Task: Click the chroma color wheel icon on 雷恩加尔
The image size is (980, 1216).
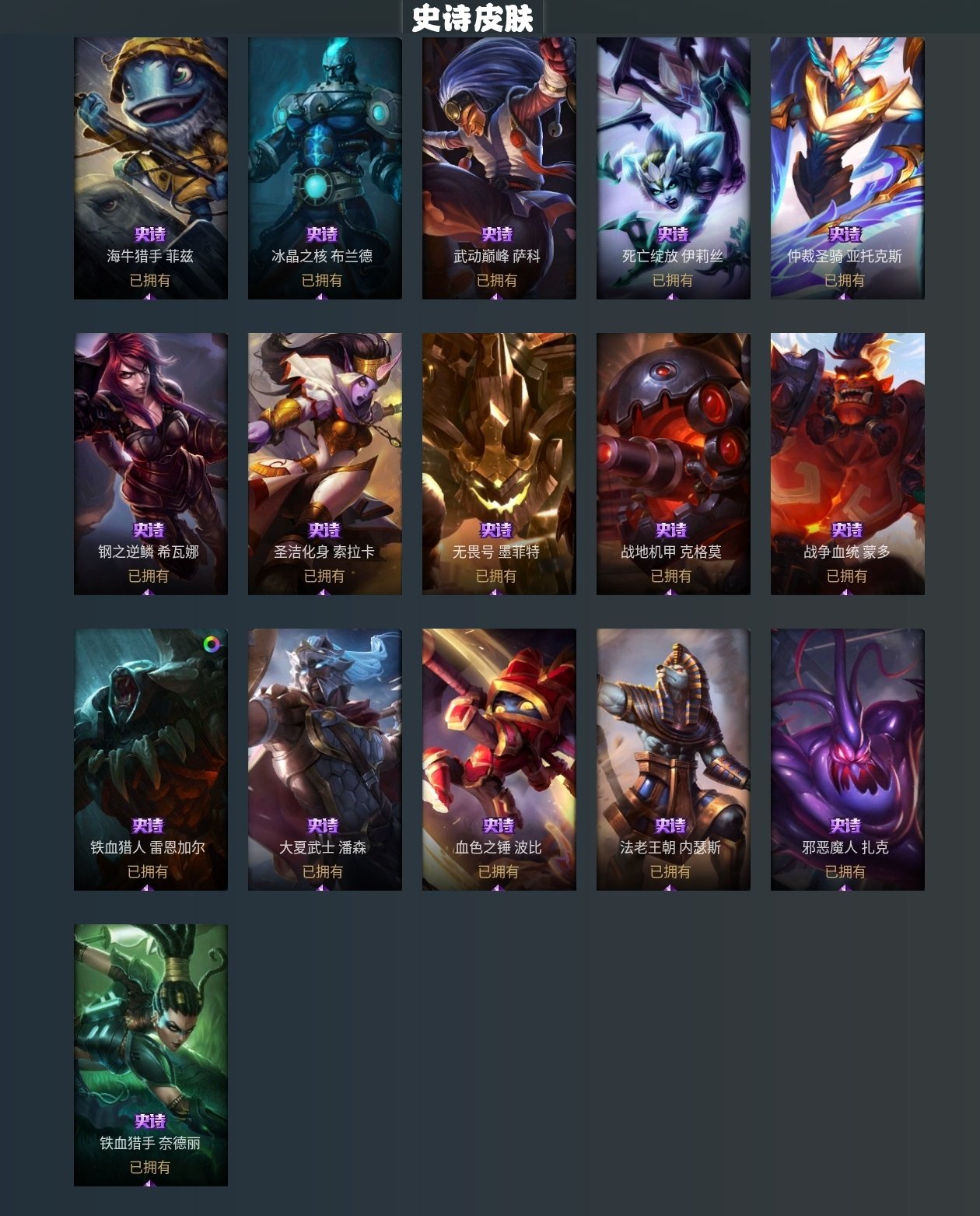Action: tap(212, 643)
